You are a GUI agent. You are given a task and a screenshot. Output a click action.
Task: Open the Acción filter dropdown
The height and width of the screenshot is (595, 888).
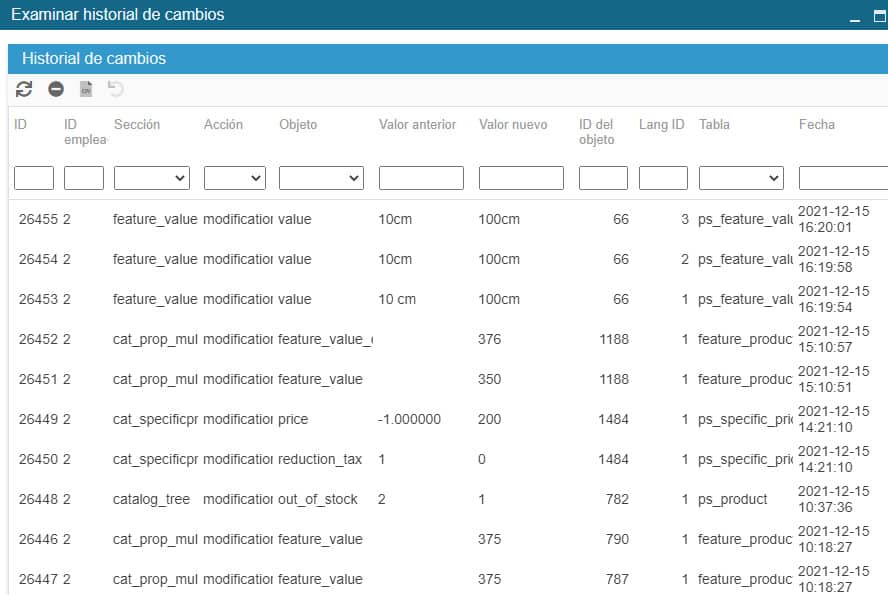coord(234,178)
